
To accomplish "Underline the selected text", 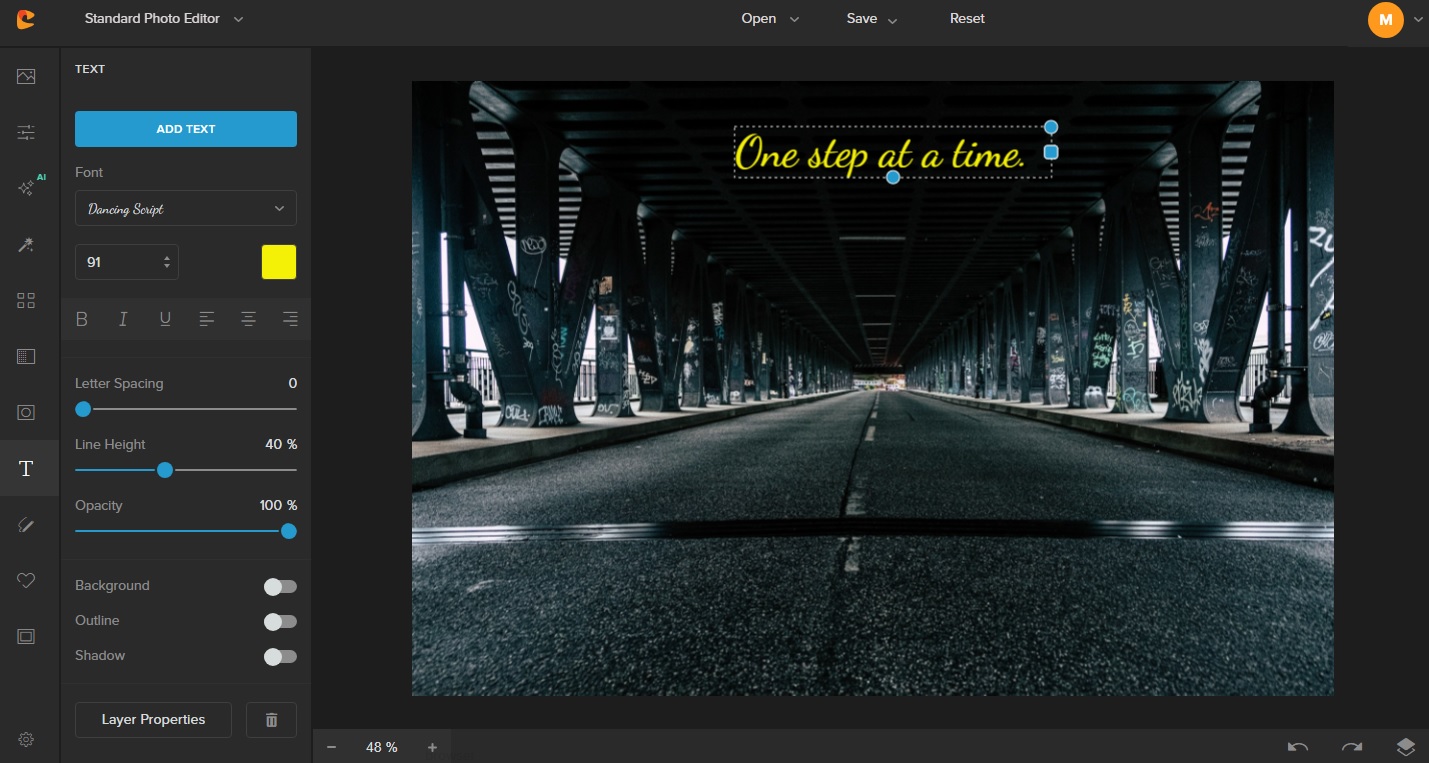I will coord(165,319).
